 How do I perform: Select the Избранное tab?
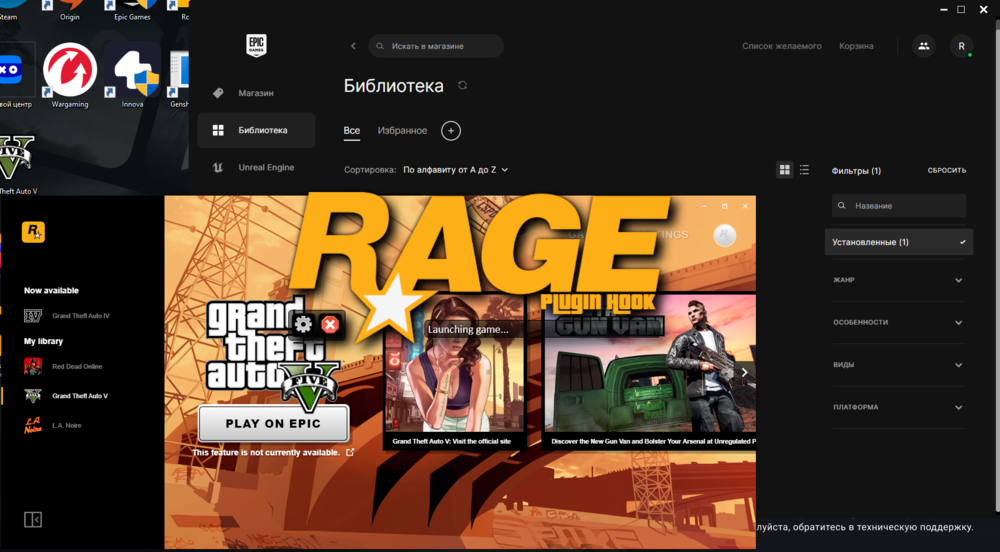coord(402,131)
